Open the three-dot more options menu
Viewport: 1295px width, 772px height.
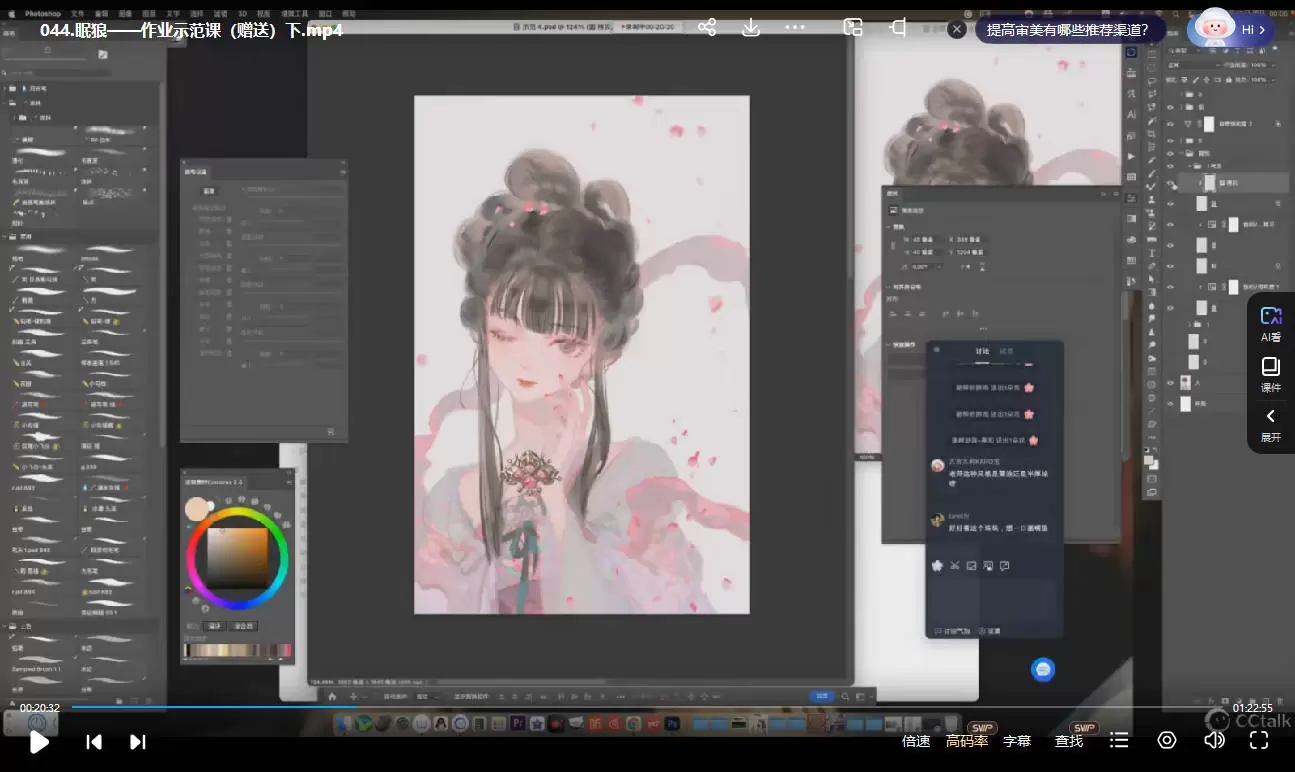[795, 27]
